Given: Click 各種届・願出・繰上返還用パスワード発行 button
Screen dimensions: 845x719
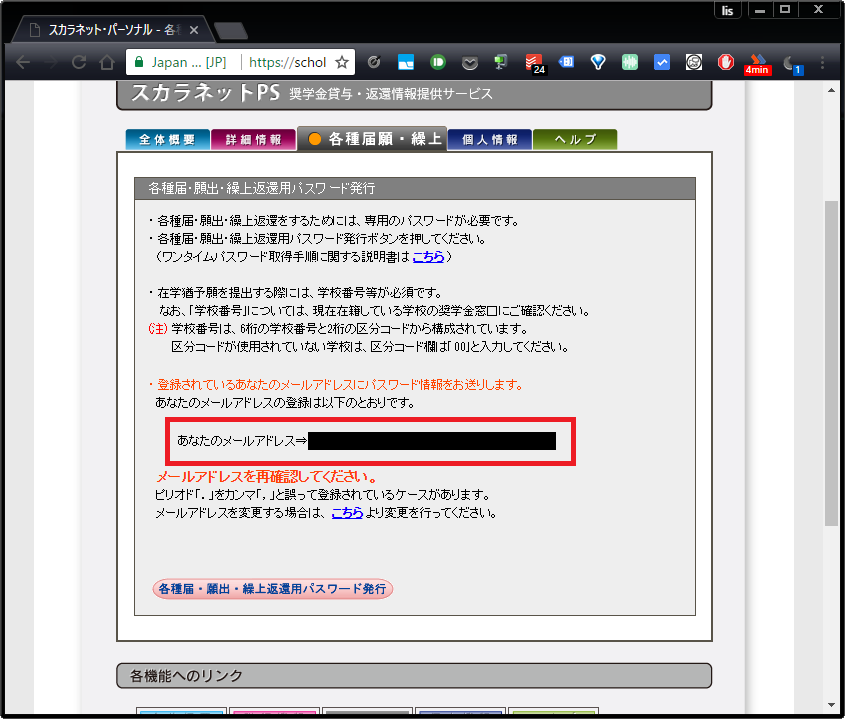Looking at the screenshot, I should tap(273, 589).
